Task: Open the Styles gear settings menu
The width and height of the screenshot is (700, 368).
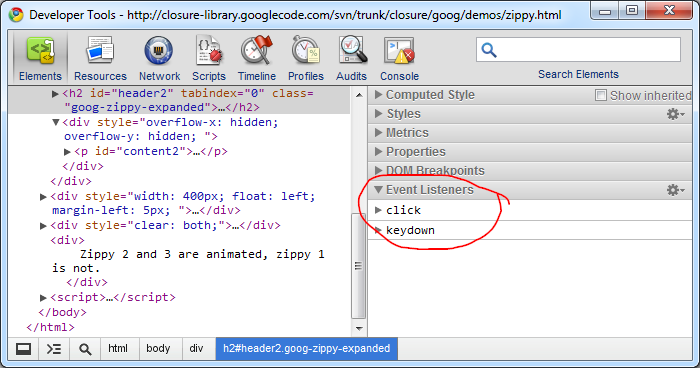Action: pyautogui.click(x=675, y=114)
